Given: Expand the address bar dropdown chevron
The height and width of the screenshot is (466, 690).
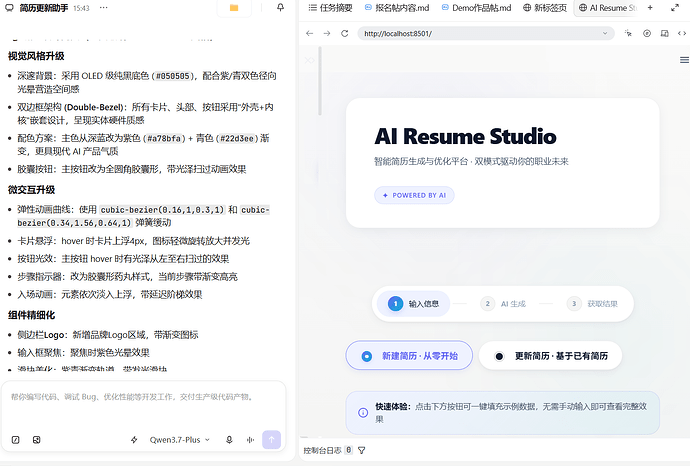Looking at the screenshot, I should (x=605, y=33).
